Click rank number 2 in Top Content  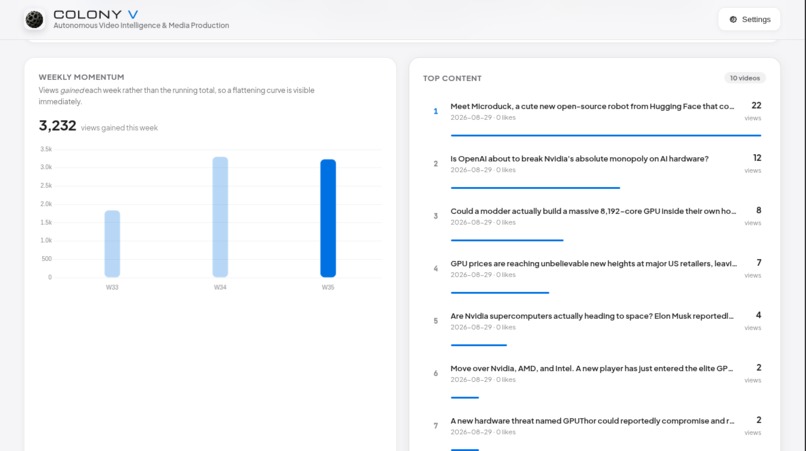point(435,164)
